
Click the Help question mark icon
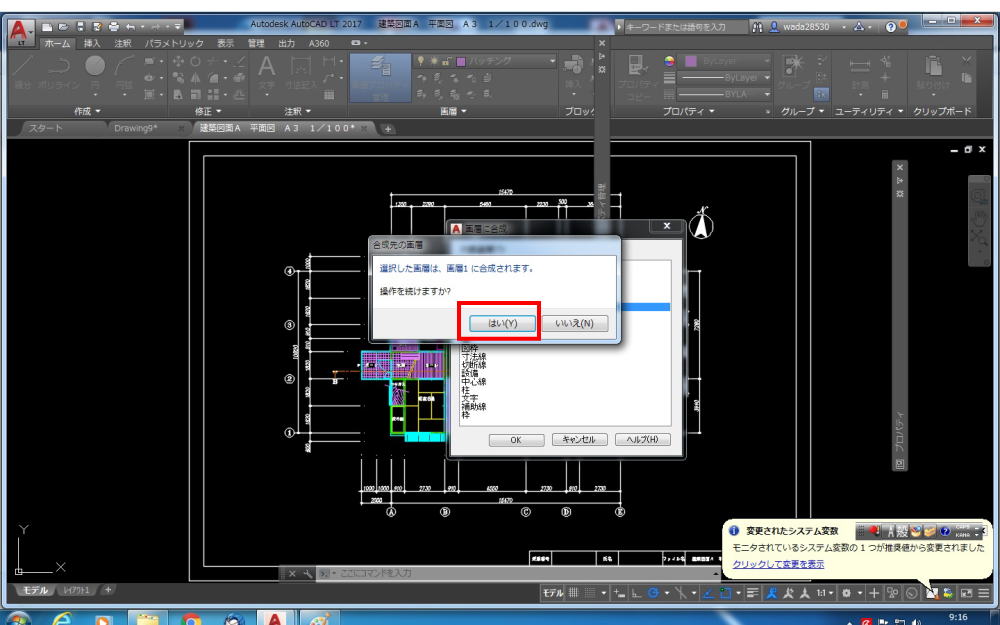click(890, 27)
